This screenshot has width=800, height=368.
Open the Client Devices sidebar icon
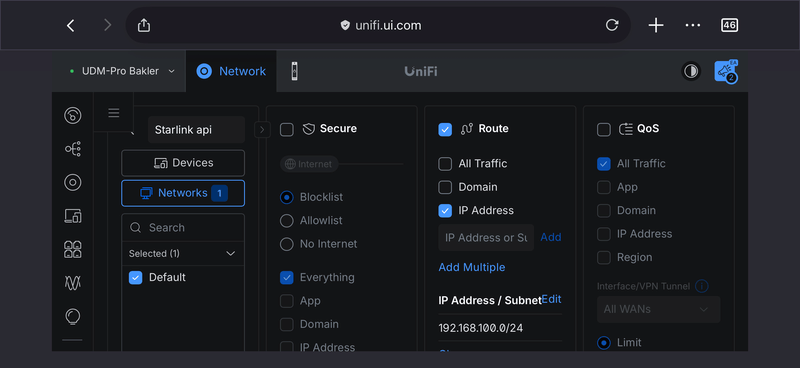(x=72, y=216)
